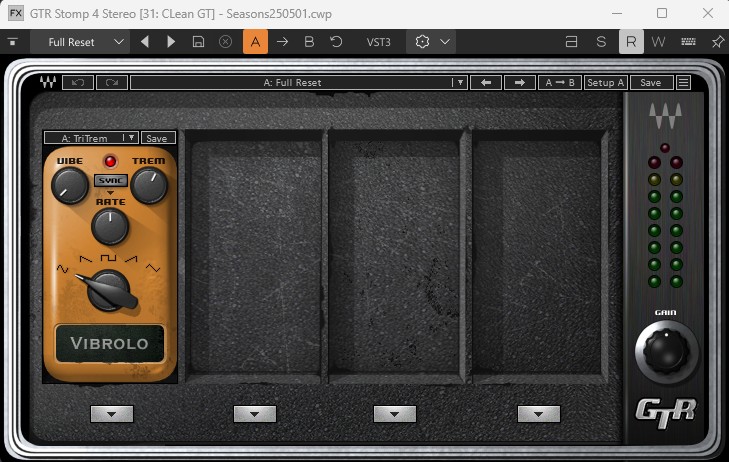Minimize the GTR Stomp window
729x462 pixels.
click(617, 13)
